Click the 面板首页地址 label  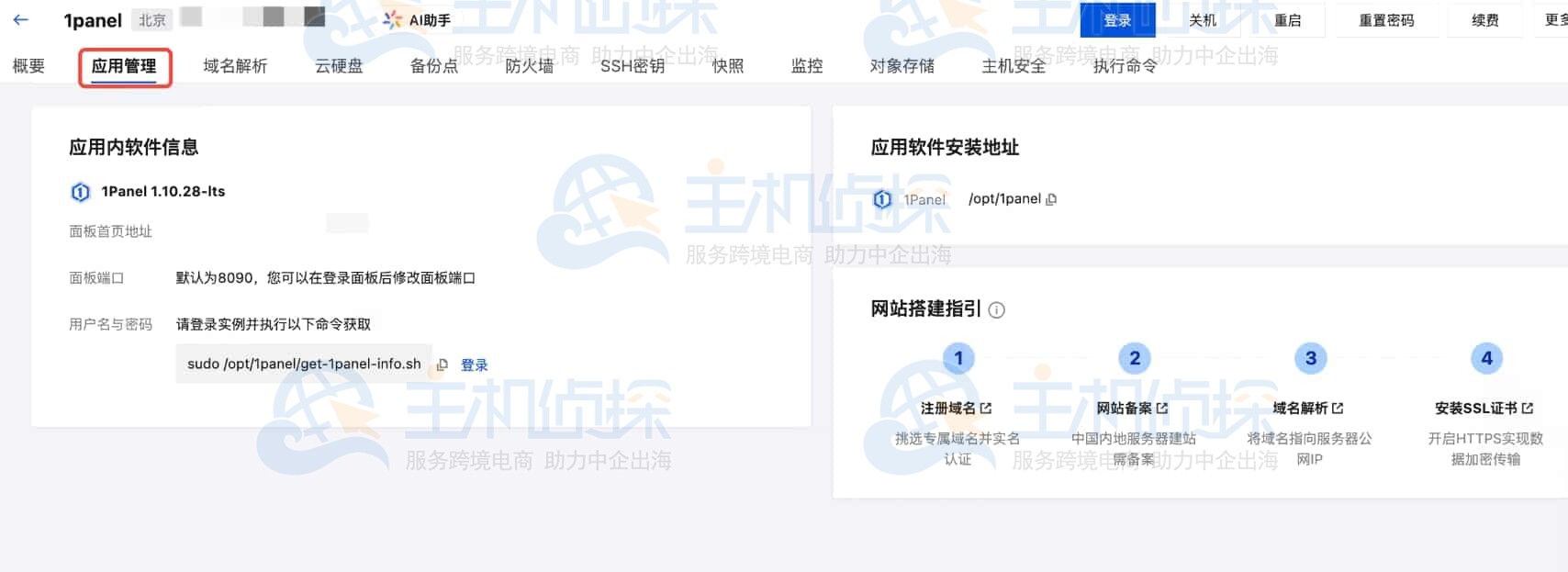point(111,231)
